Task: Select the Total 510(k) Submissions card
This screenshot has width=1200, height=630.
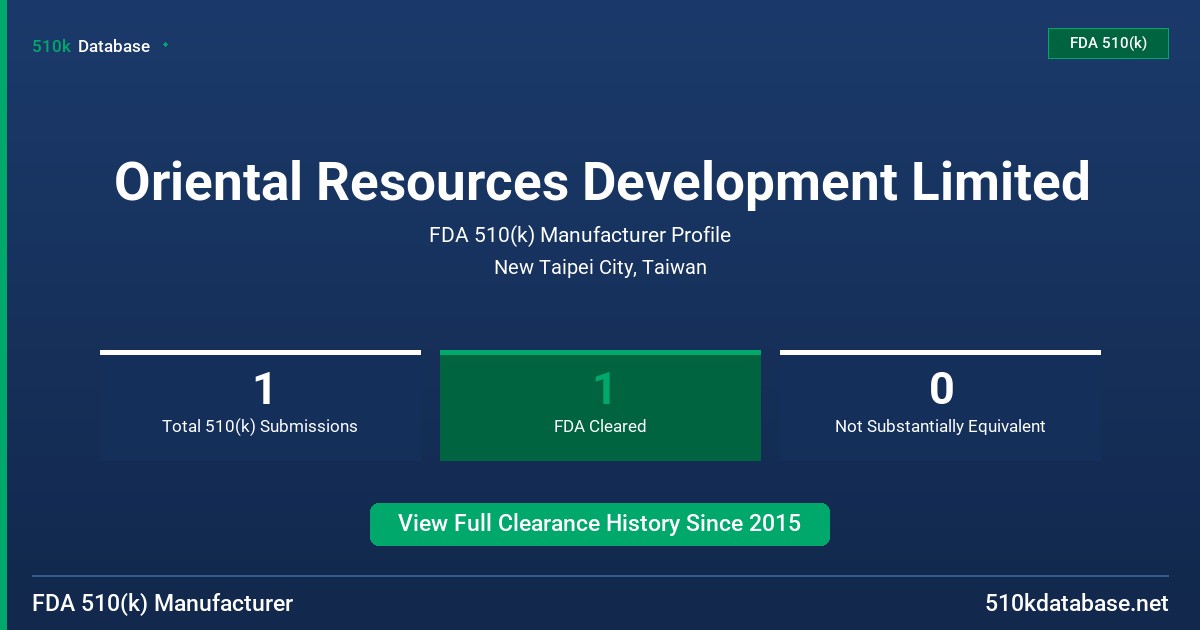Action: pyautogui.click(x=260, y=405)
